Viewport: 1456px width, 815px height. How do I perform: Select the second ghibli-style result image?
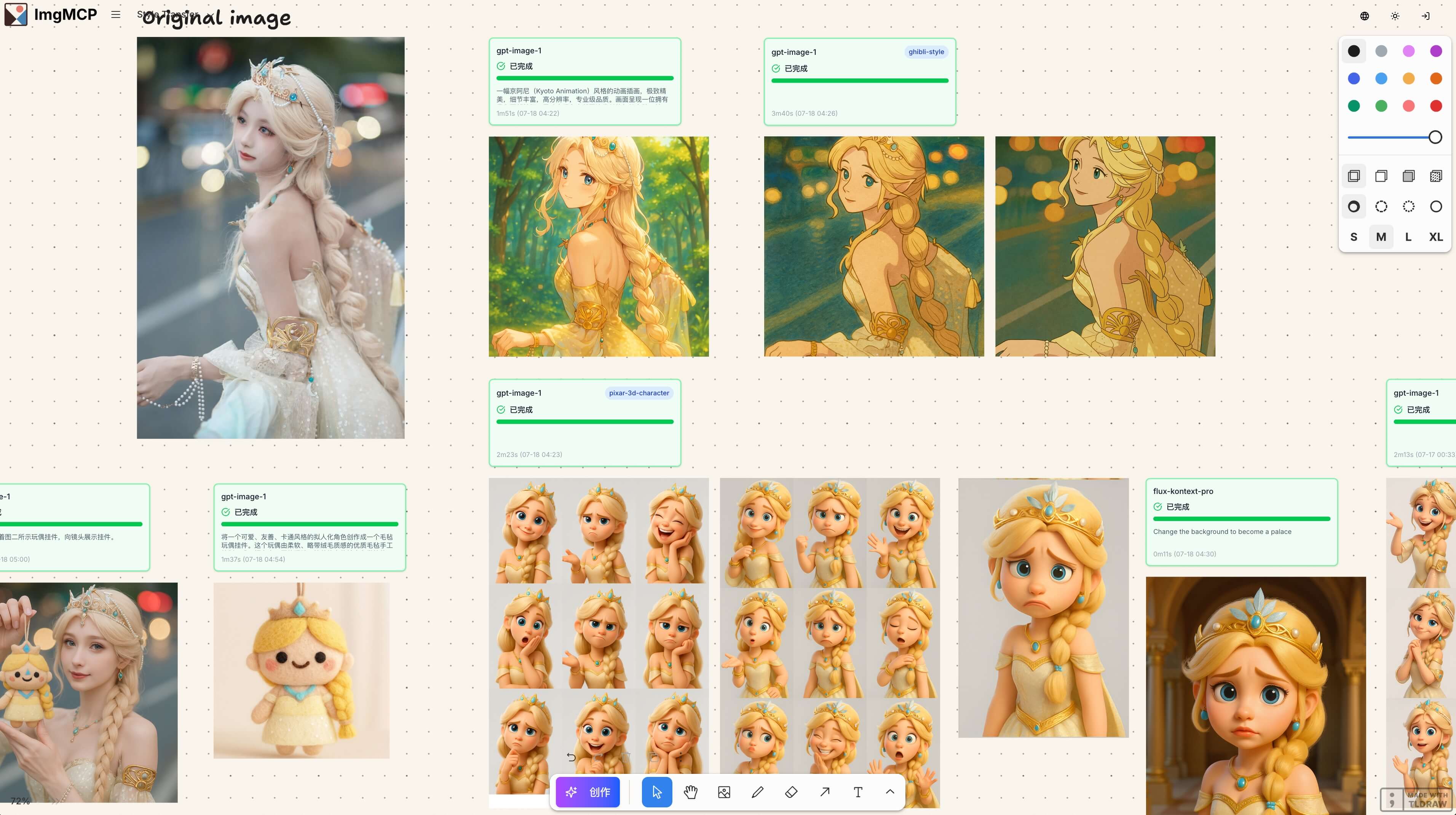tap(1105, 246)
